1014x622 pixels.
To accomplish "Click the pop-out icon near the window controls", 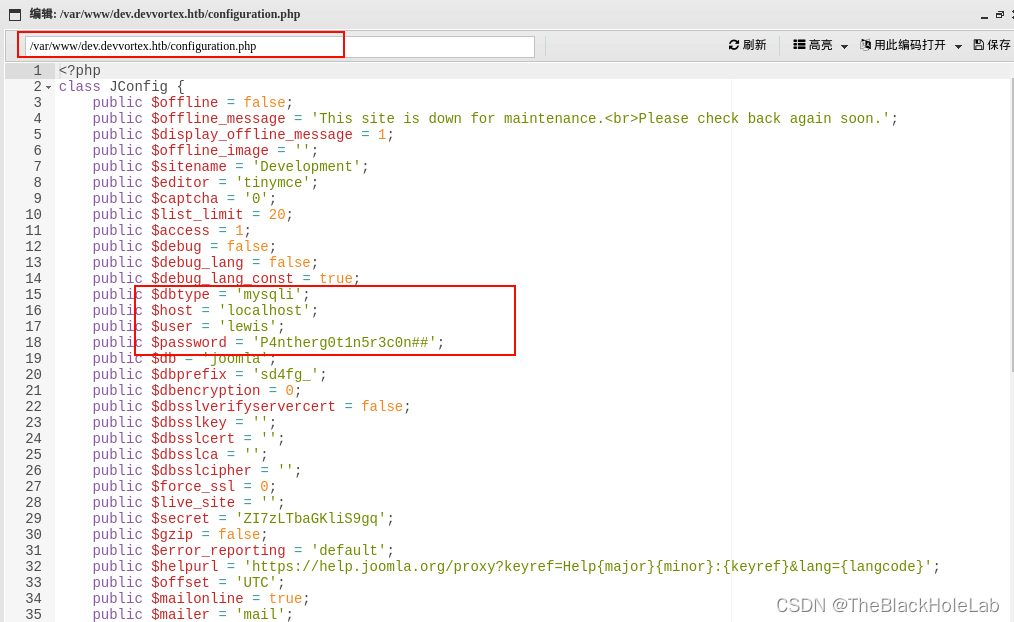I will point(1011,15).
